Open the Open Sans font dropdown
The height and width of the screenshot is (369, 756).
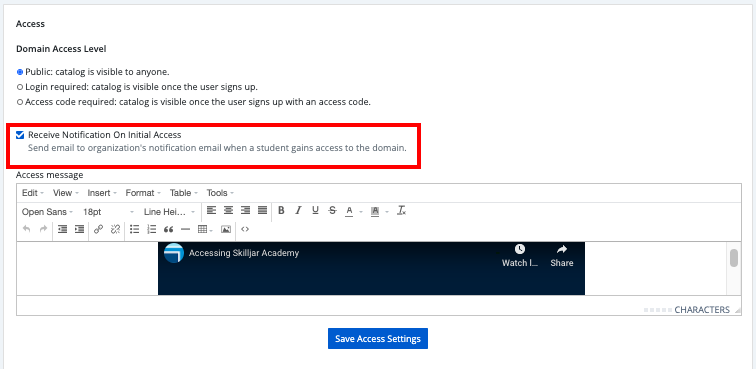click(x=47, y=212)
